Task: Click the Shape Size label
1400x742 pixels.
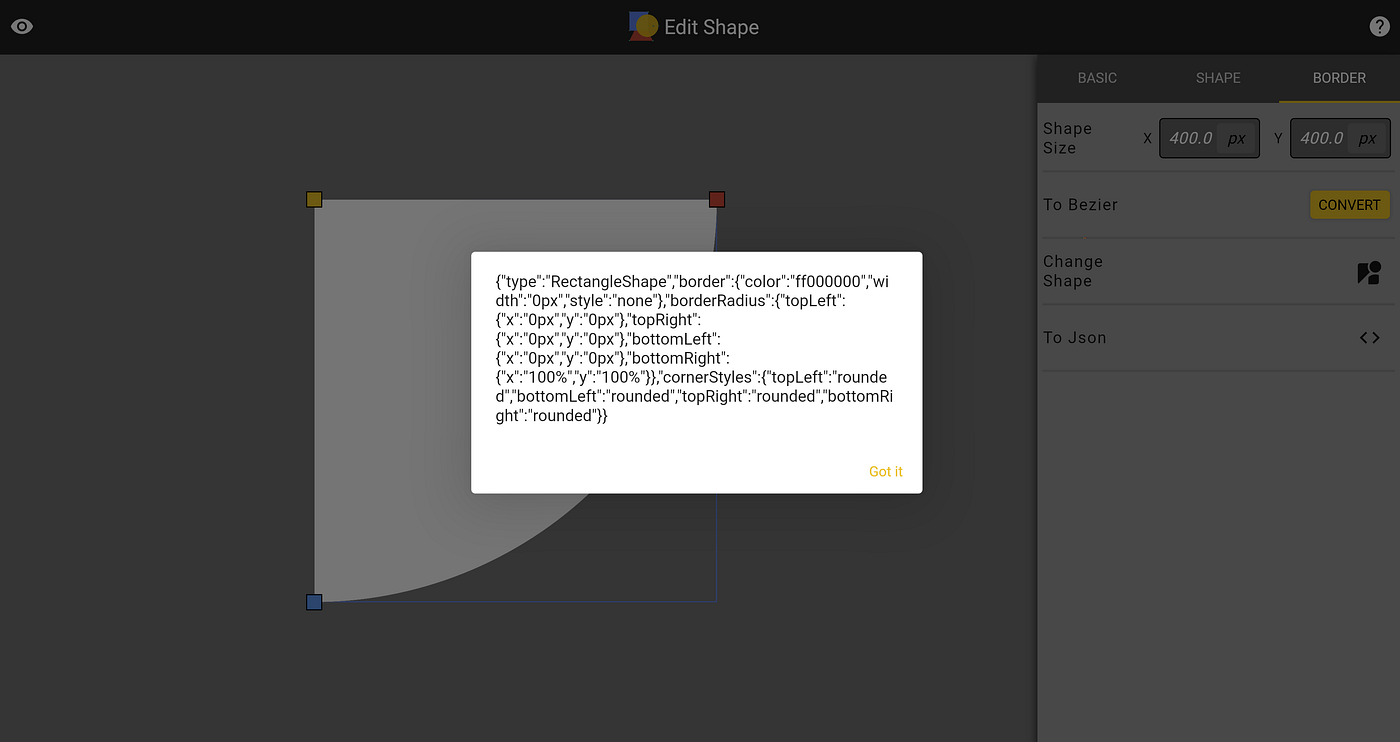Action: coord(1067,138)
